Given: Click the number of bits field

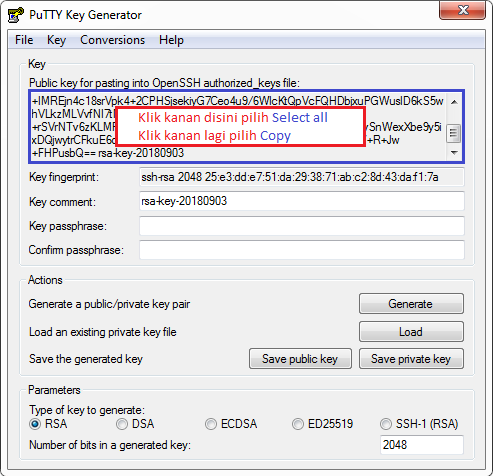Looking at the screenshot, I should [422, 445].
